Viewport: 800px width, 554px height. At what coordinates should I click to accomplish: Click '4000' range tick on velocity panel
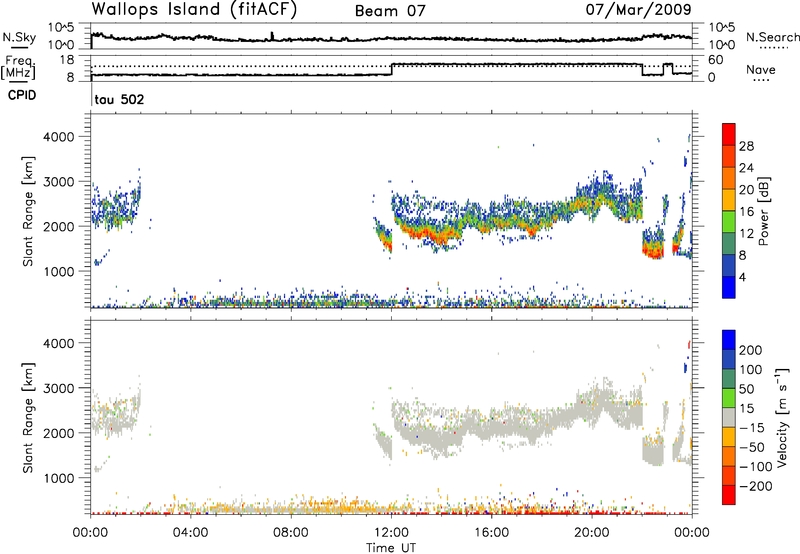(x=59, y=343)
